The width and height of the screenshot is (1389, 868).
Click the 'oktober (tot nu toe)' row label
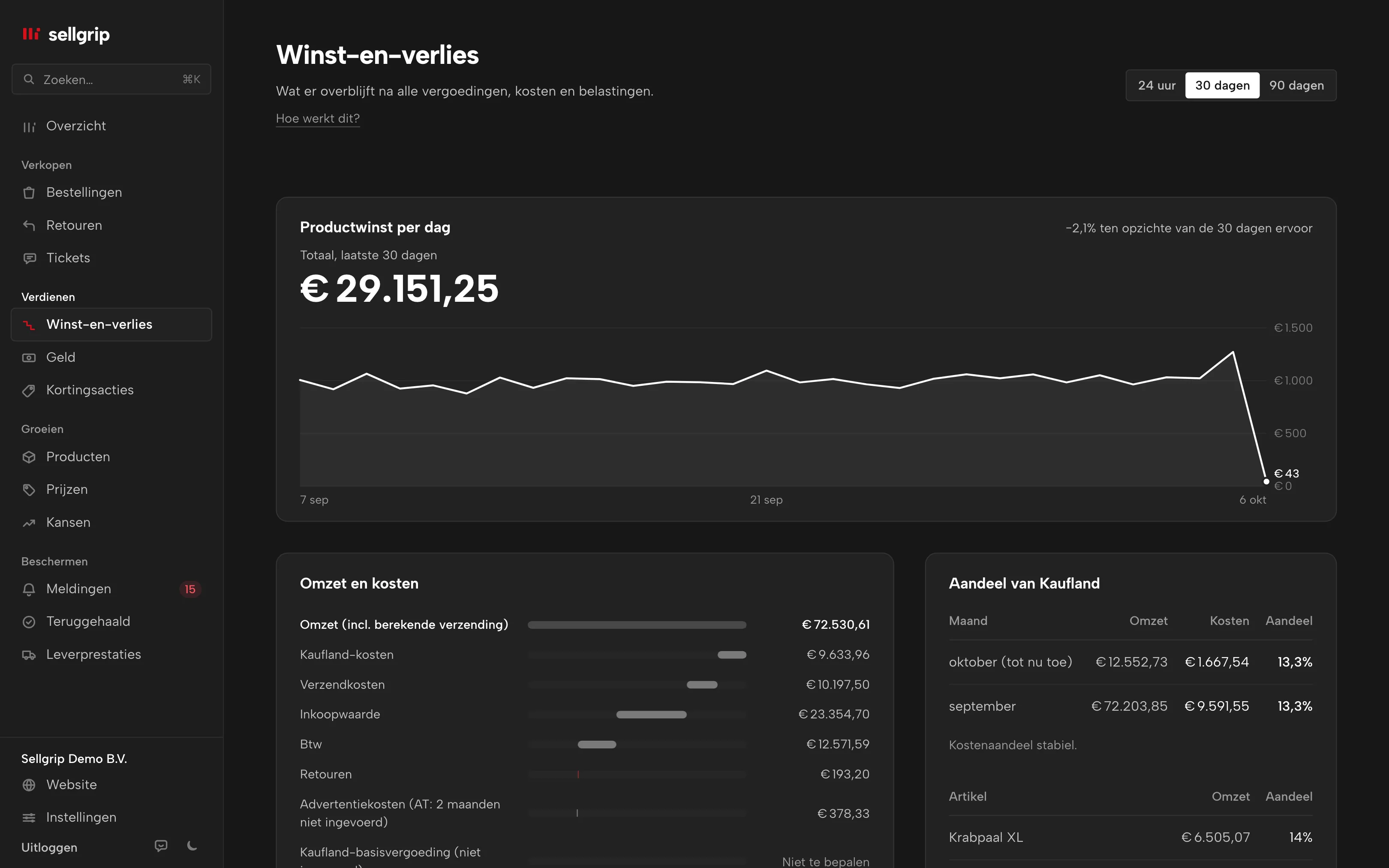(x=1010, y=662)
